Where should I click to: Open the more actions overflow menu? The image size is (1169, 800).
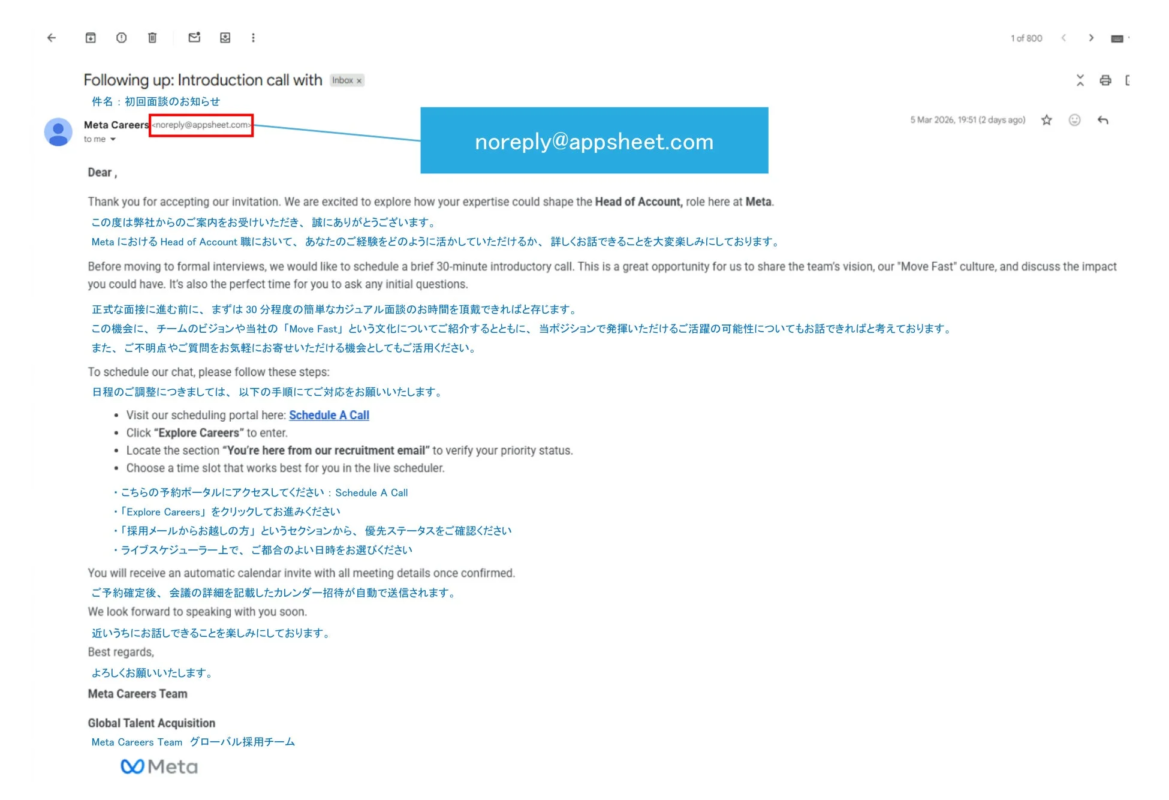click(x=254, y=37)
